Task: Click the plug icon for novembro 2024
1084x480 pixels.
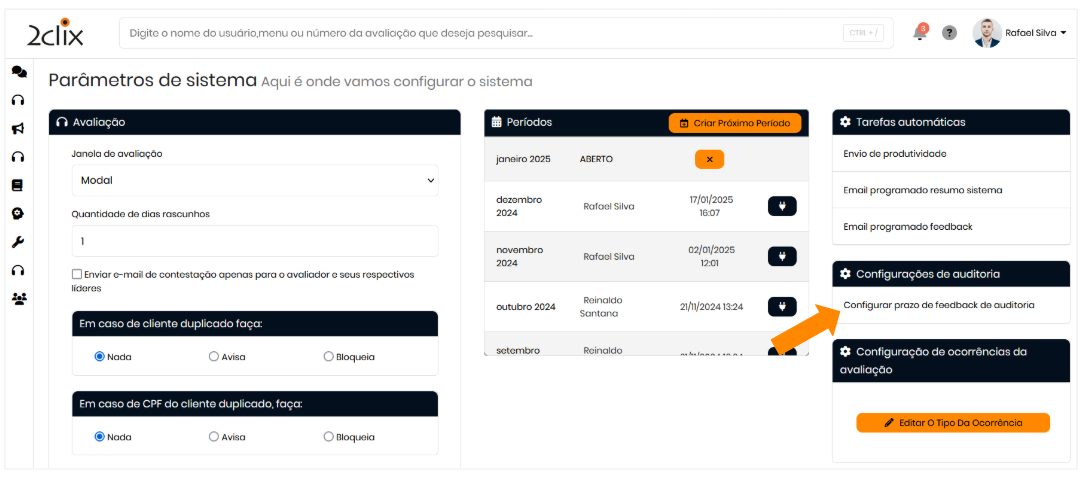Action: click(782, 256)
